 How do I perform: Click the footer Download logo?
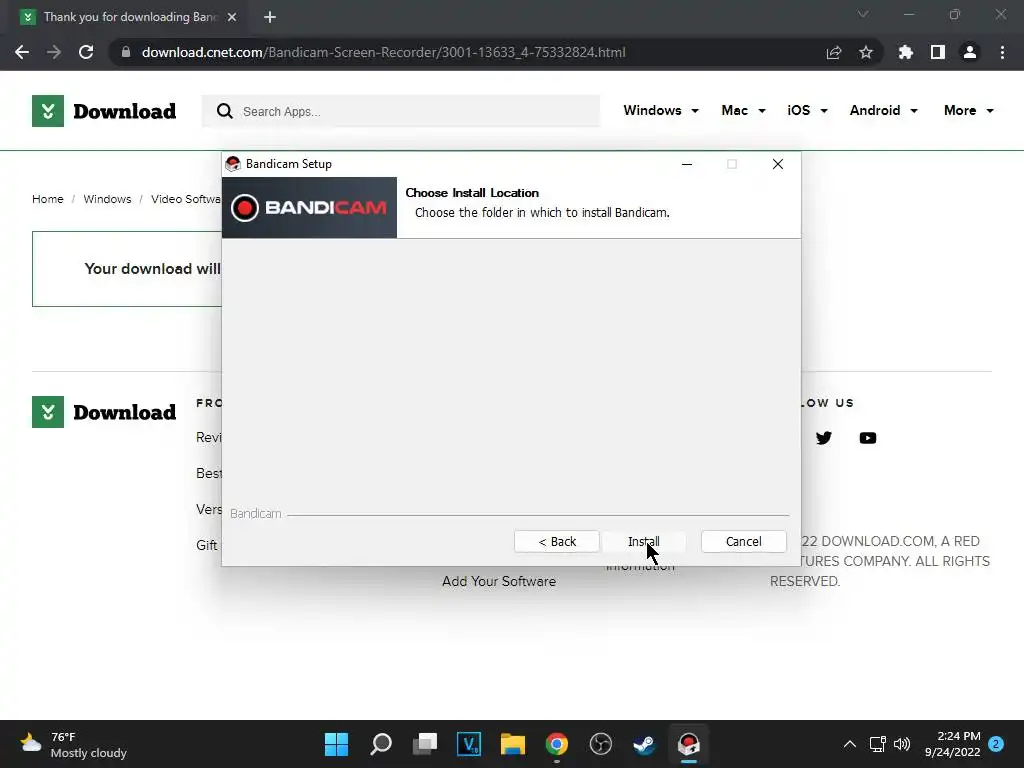tap(104, 412)
